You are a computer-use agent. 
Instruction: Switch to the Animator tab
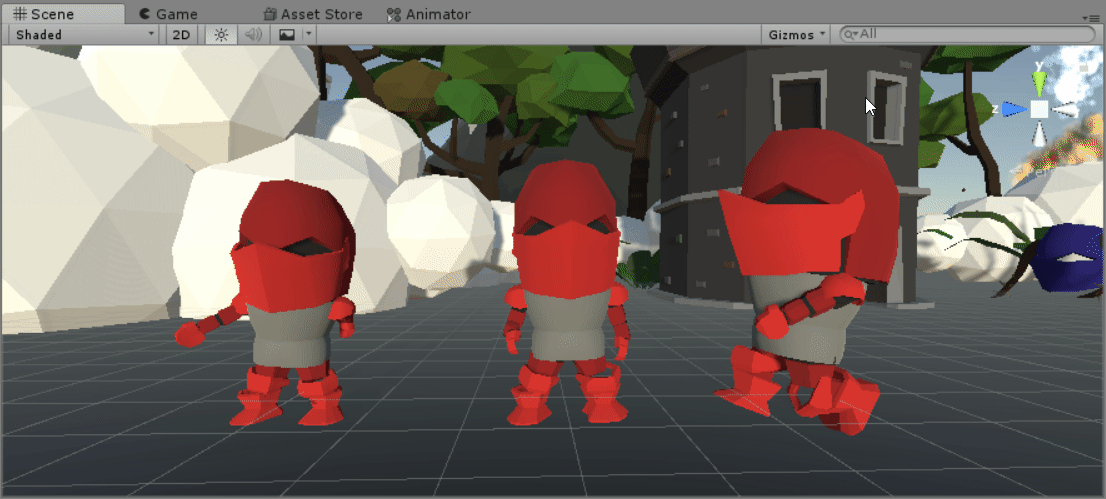(429, 13)
